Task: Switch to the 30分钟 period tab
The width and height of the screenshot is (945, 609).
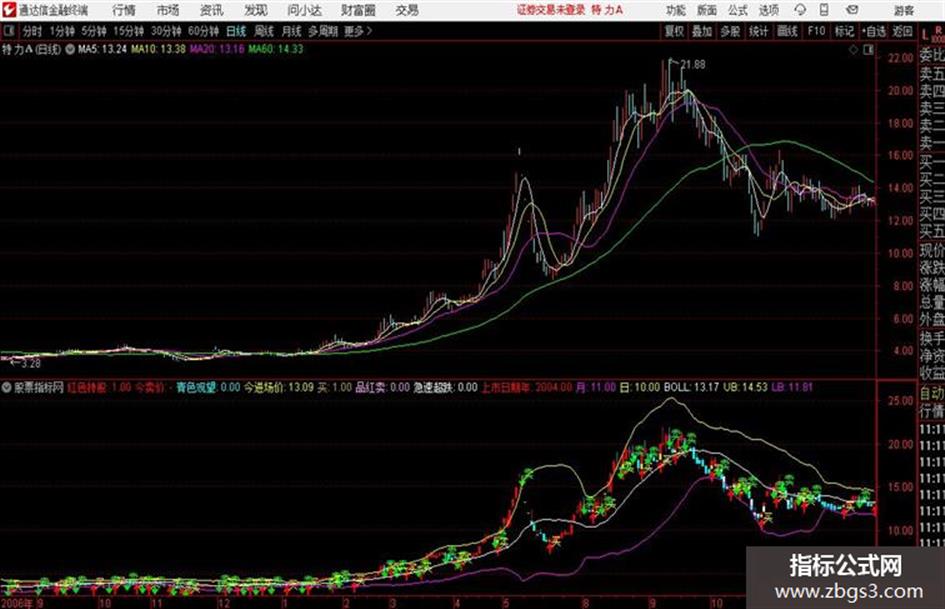Action: click(x=166, y=31)
